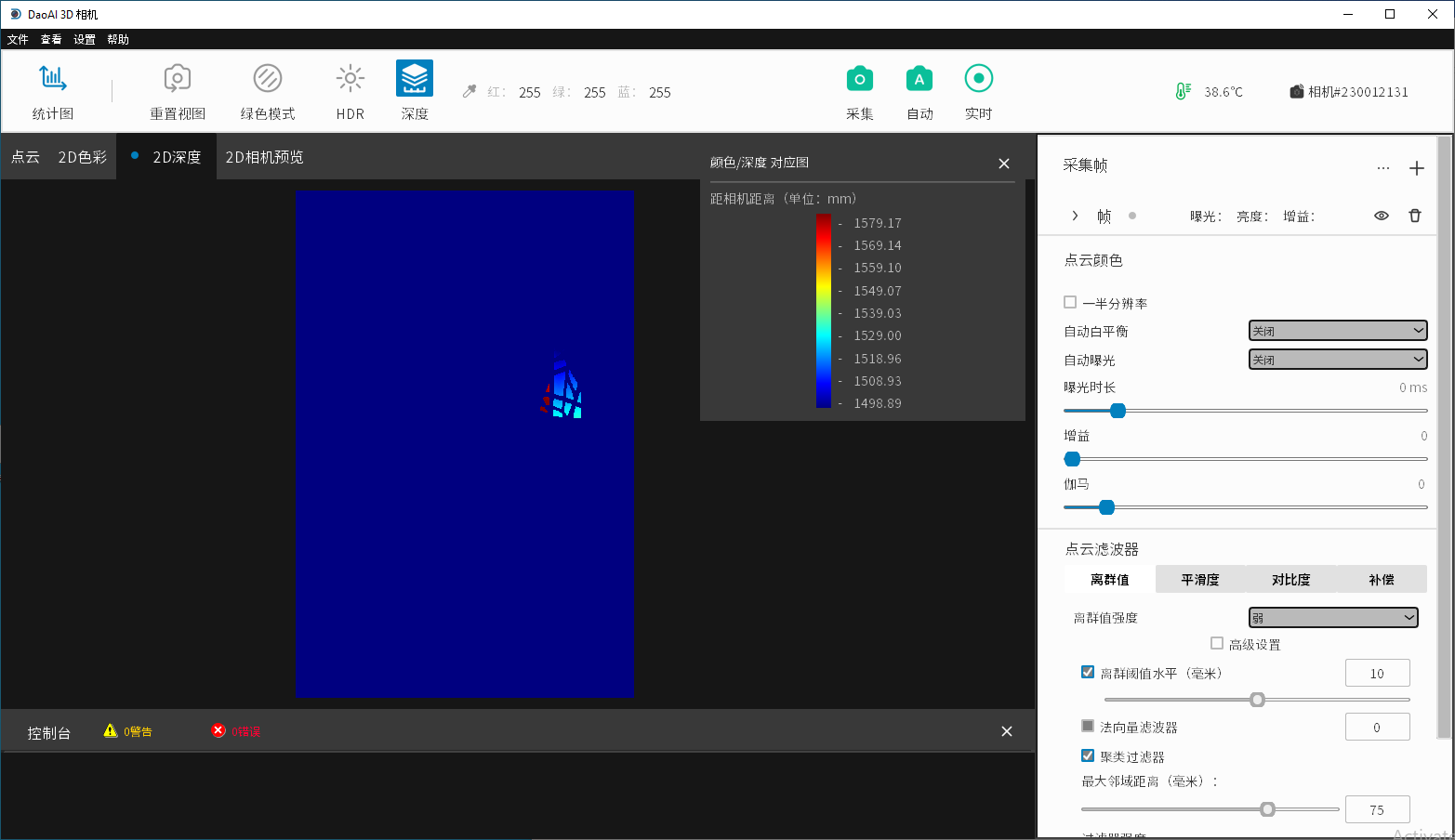Open the 自动曝光 dropdown
This screenshot has height=840, width=1455.
pos(1338,360)
